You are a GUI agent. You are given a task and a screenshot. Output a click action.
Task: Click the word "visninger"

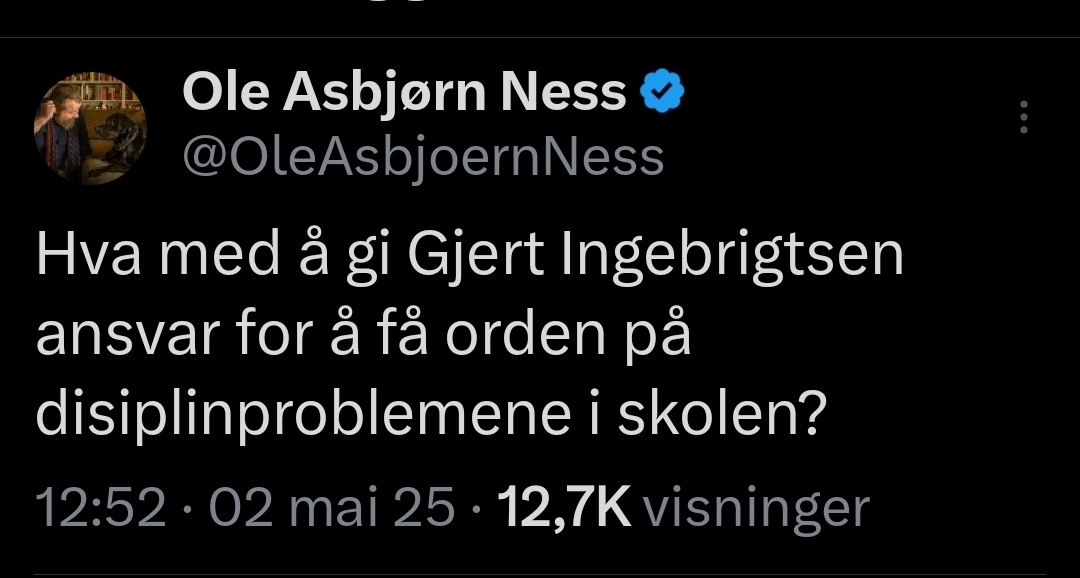(755, 508)
